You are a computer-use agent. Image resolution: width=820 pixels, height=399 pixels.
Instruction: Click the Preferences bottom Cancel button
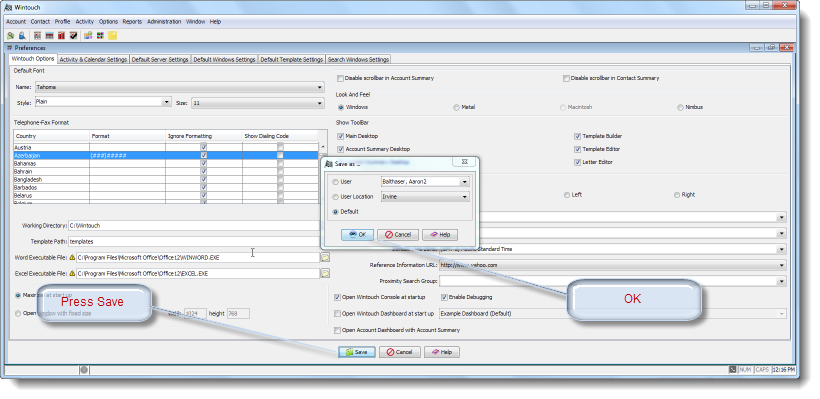(x=400, y=352)
